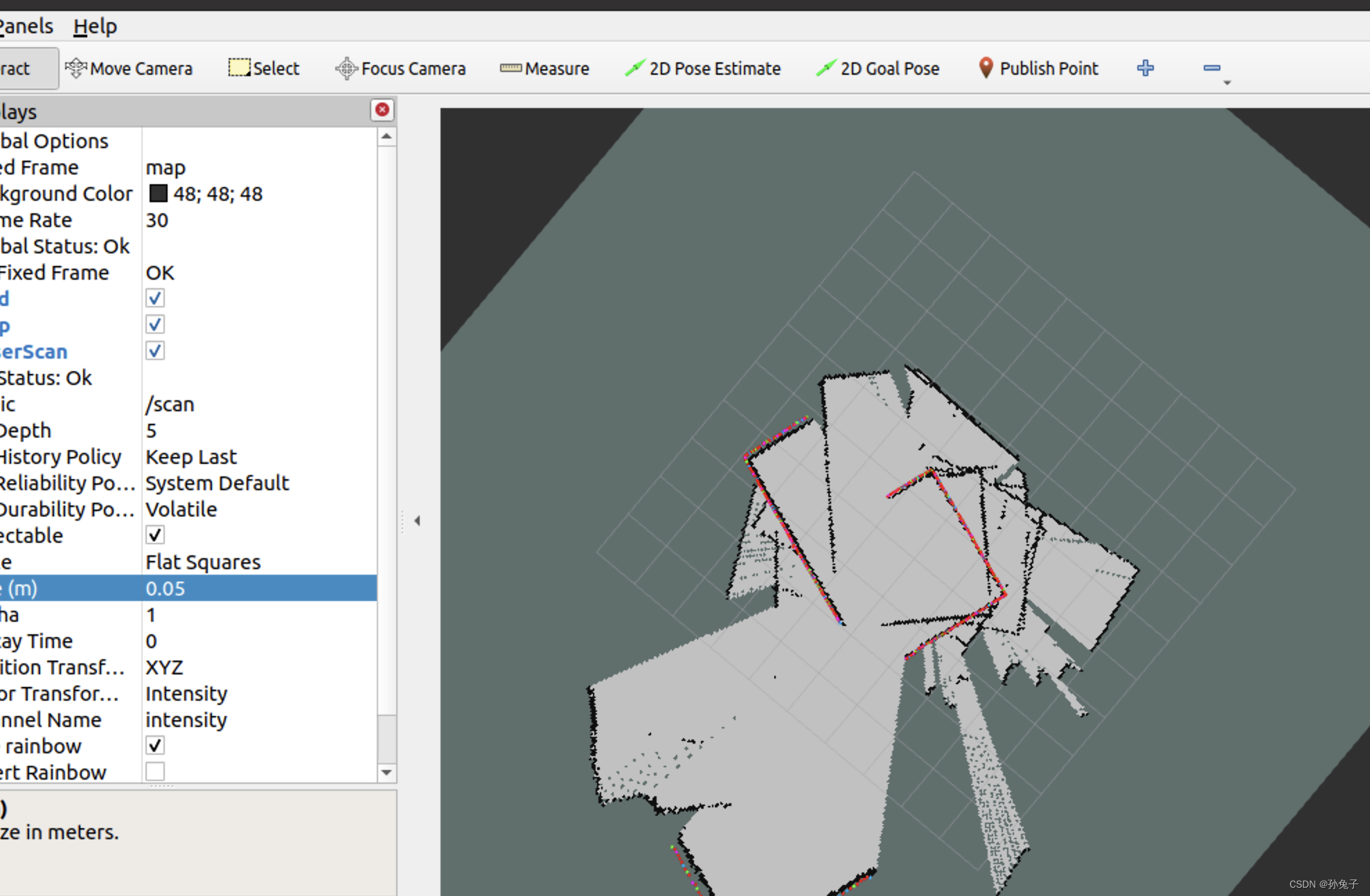
Task: Select the Move Camera tool
Action: 129,69
